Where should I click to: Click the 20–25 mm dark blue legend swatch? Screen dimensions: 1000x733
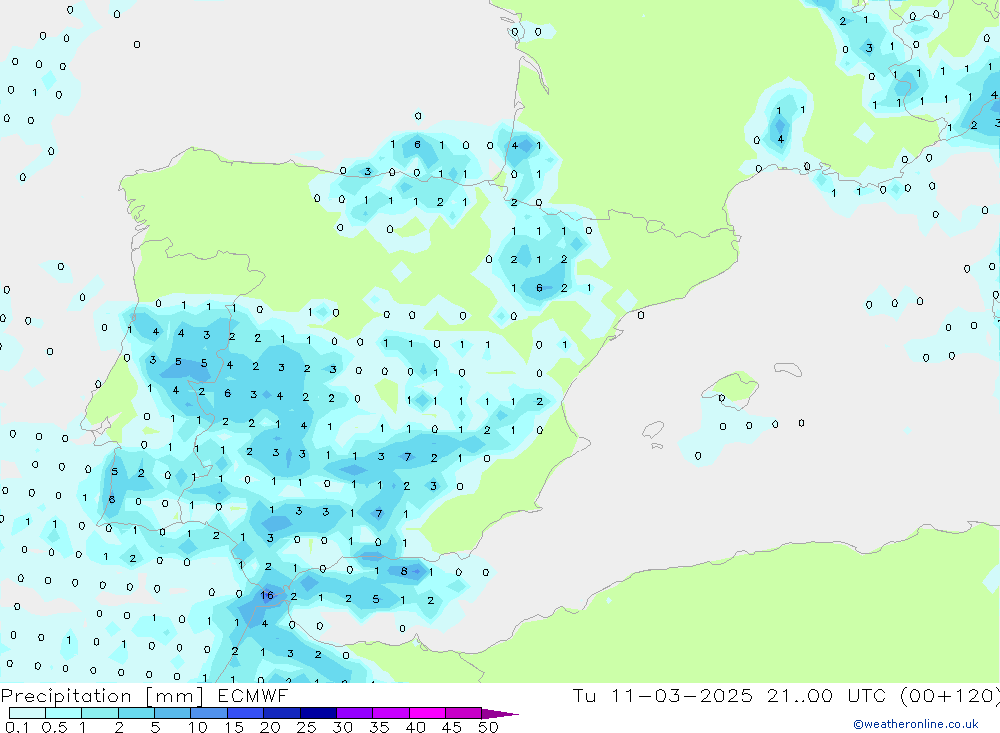pyautogui.click(x=282, y=713)
